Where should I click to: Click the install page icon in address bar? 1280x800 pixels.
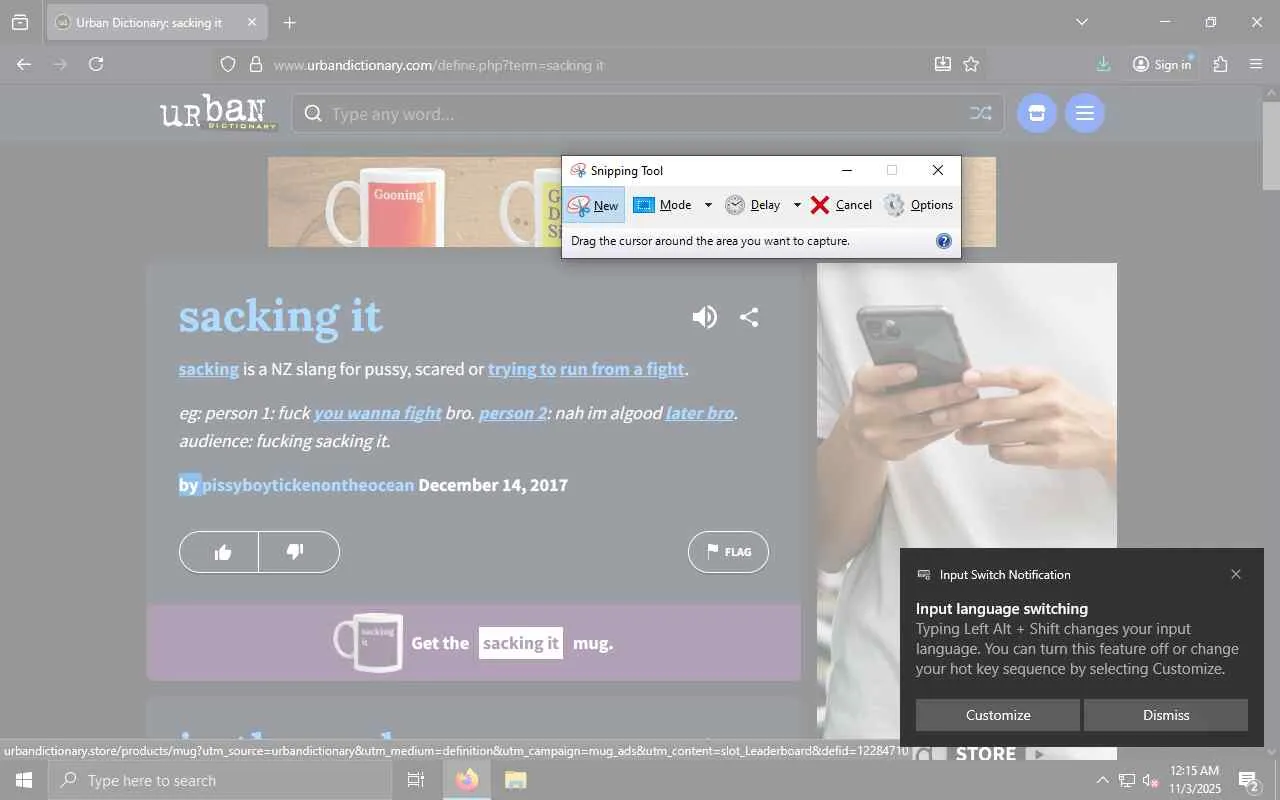click(x=943, y=65)
